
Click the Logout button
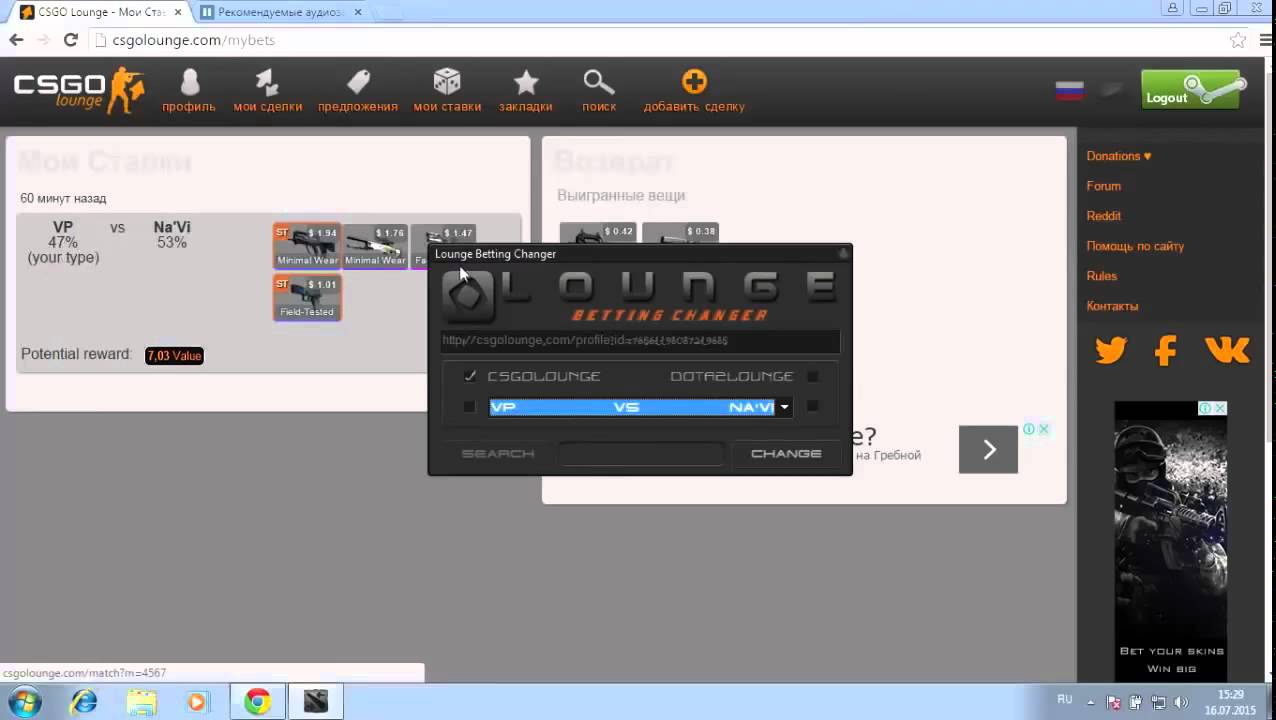coord(1193,90)
